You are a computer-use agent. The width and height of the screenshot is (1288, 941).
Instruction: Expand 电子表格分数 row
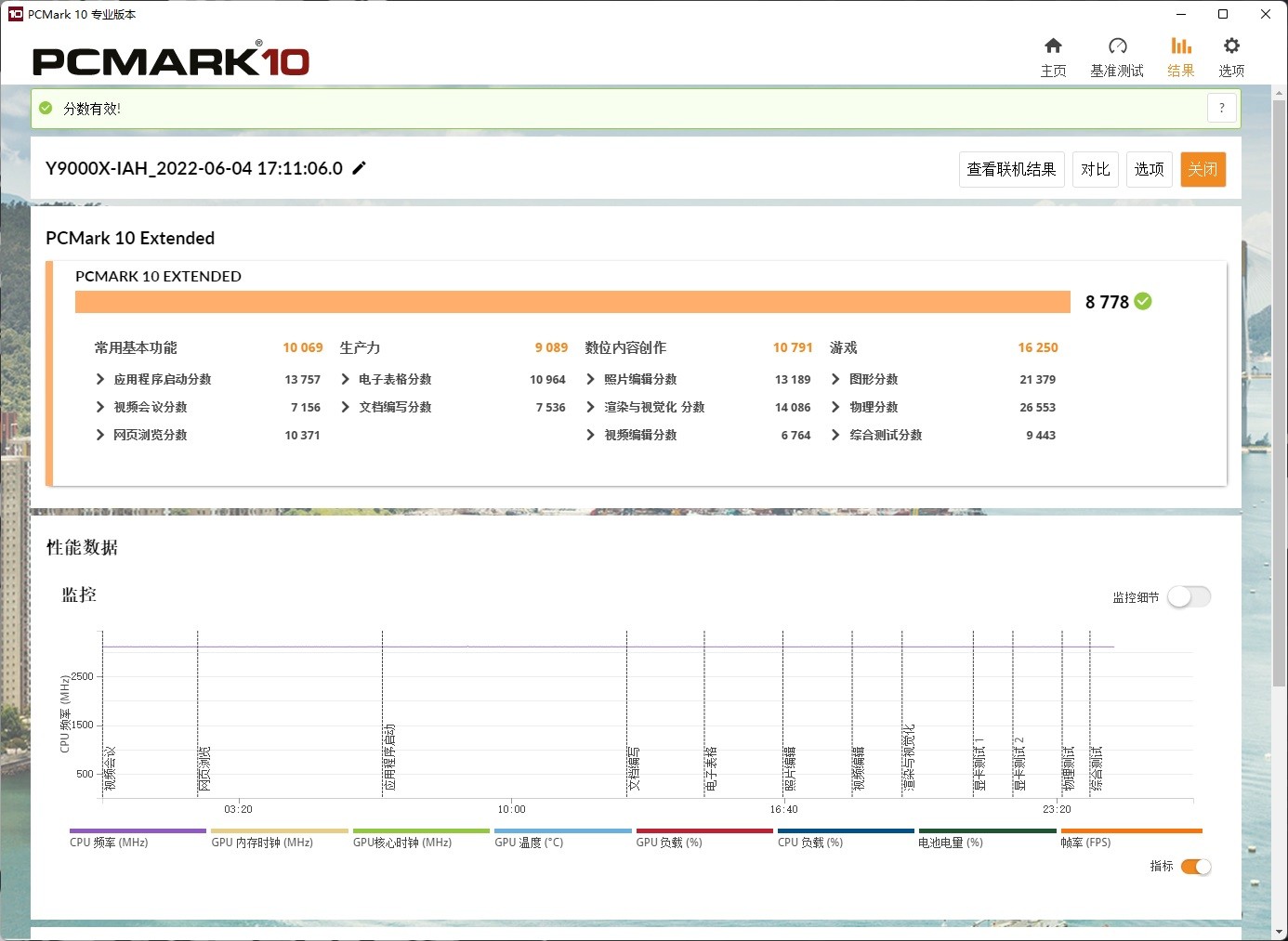(x=346, y=379)
